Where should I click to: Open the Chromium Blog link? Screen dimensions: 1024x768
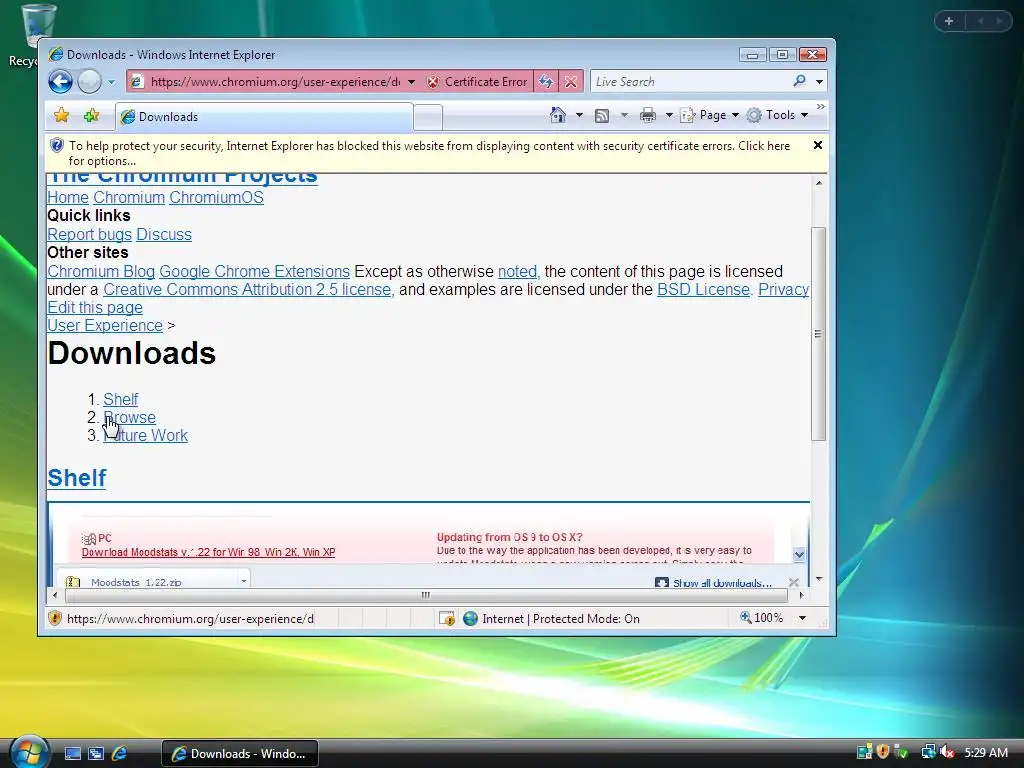point(101,272)
